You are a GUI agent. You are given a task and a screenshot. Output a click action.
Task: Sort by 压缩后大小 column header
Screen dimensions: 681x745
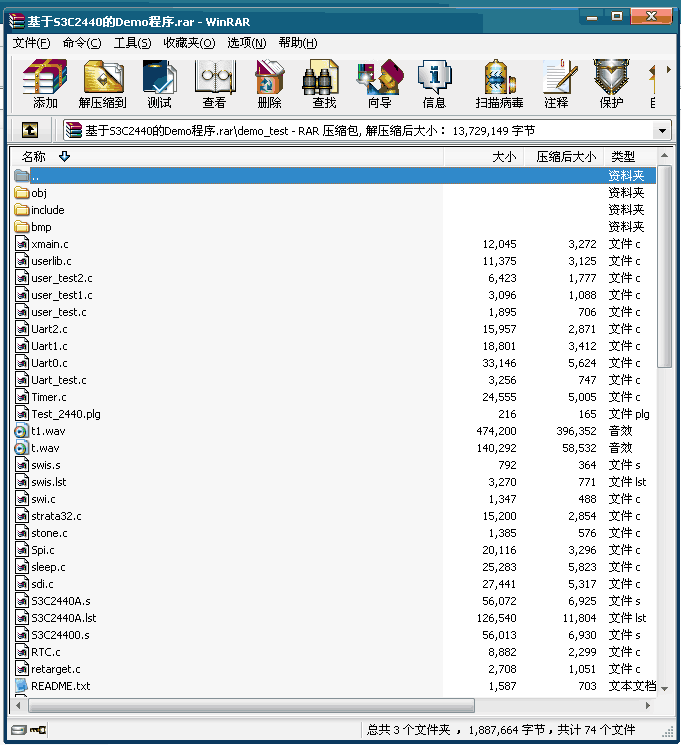coord(564,157)
